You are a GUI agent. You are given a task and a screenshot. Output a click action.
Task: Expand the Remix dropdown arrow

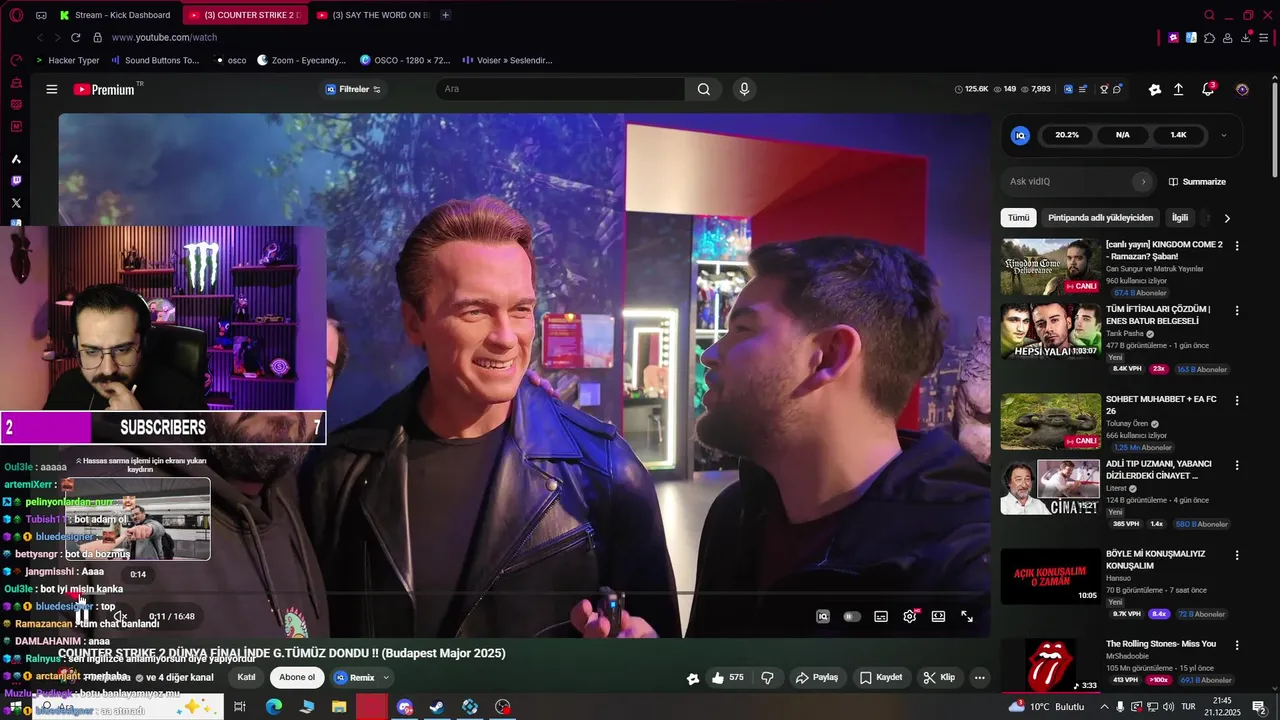[x=386, y=677]
